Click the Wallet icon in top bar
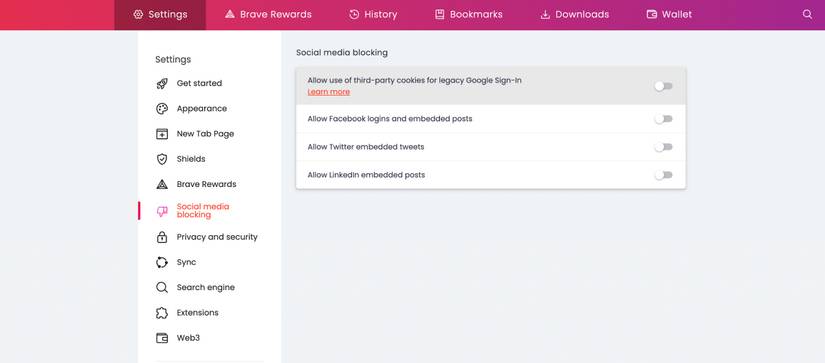The width and height of the screenshot is (825, 363). 652,15
